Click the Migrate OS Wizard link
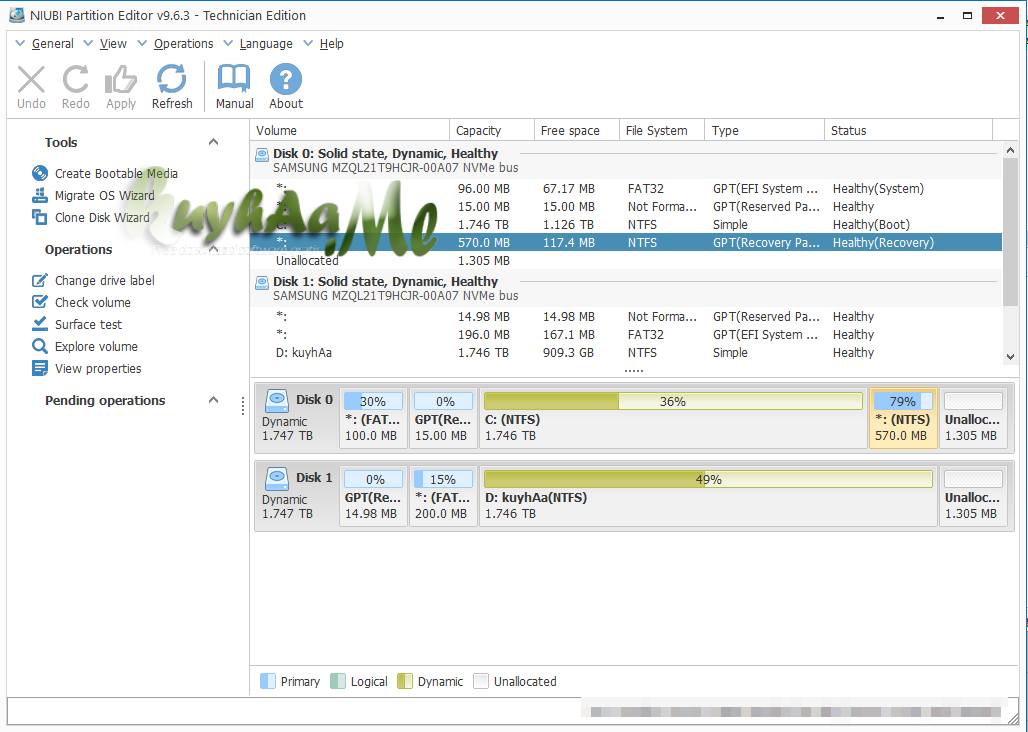 [104, 195]
